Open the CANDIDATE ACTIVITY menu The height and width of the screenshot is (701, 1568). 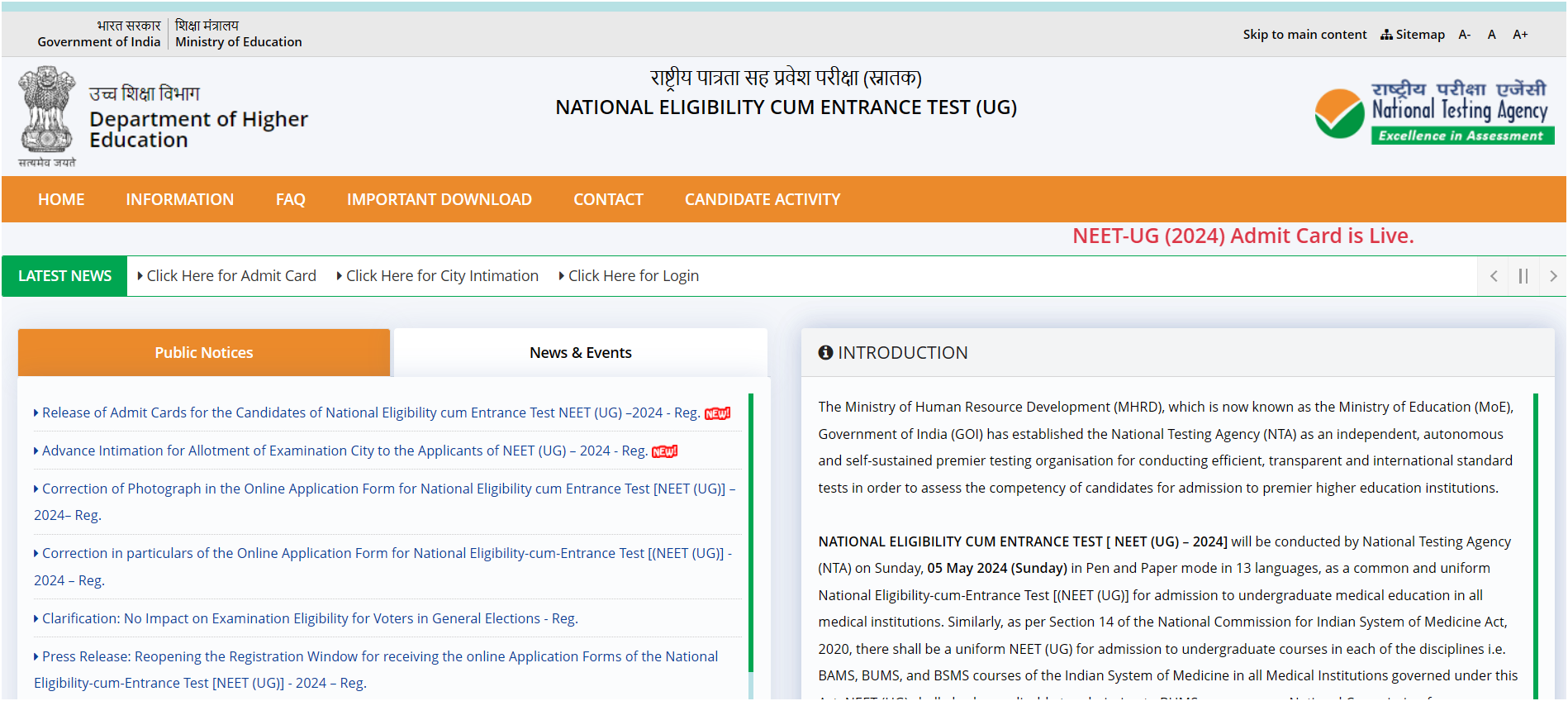coord(763,199)
